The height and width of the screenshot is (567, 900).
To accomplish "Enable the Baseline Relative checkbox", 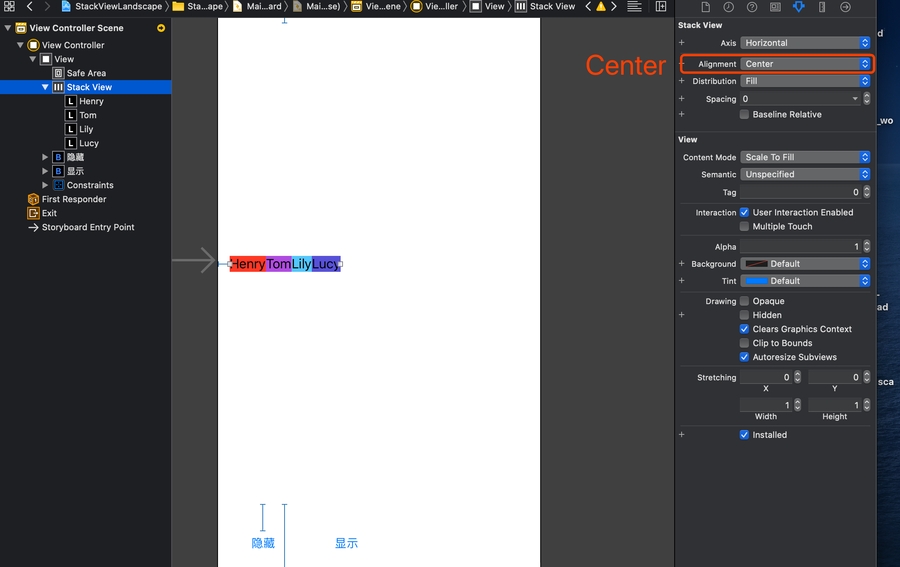I will point(744,115).
